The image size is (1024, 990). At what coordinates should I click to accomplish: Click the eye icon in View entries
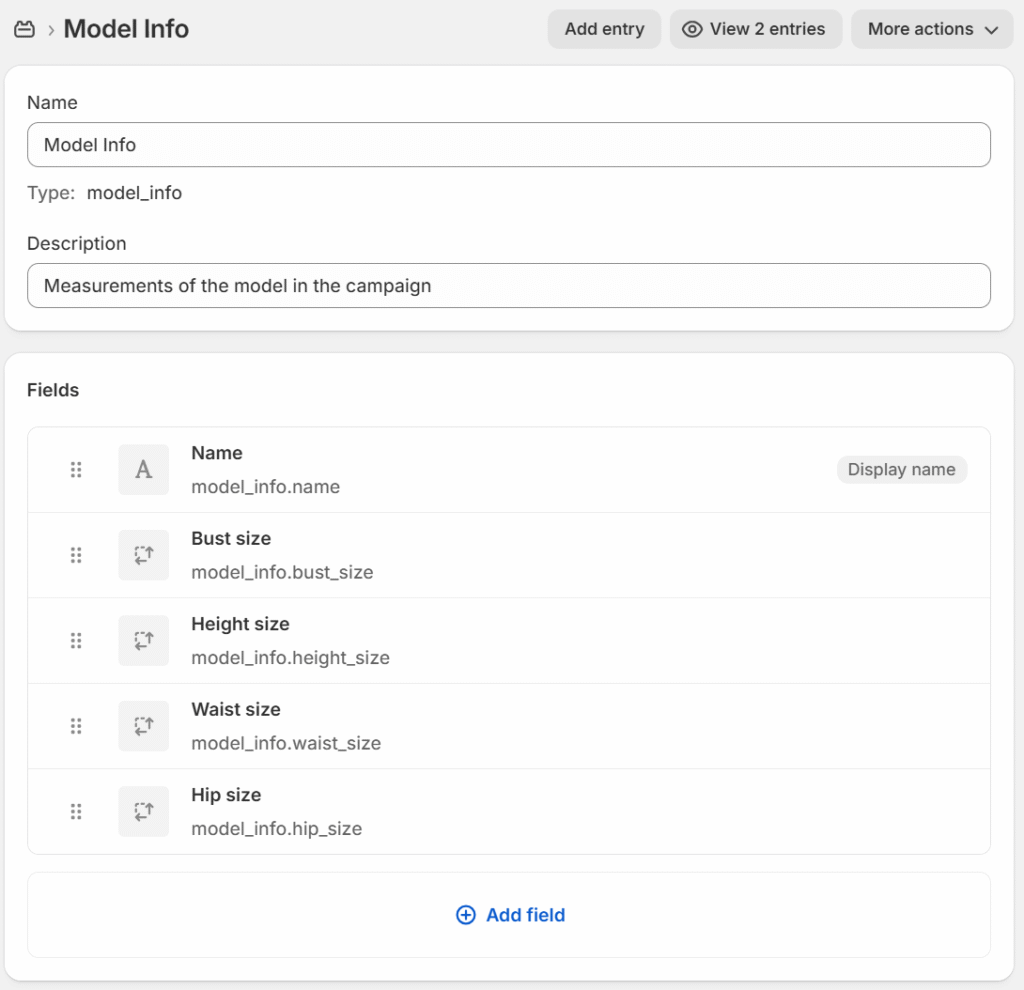coord(692,29)
